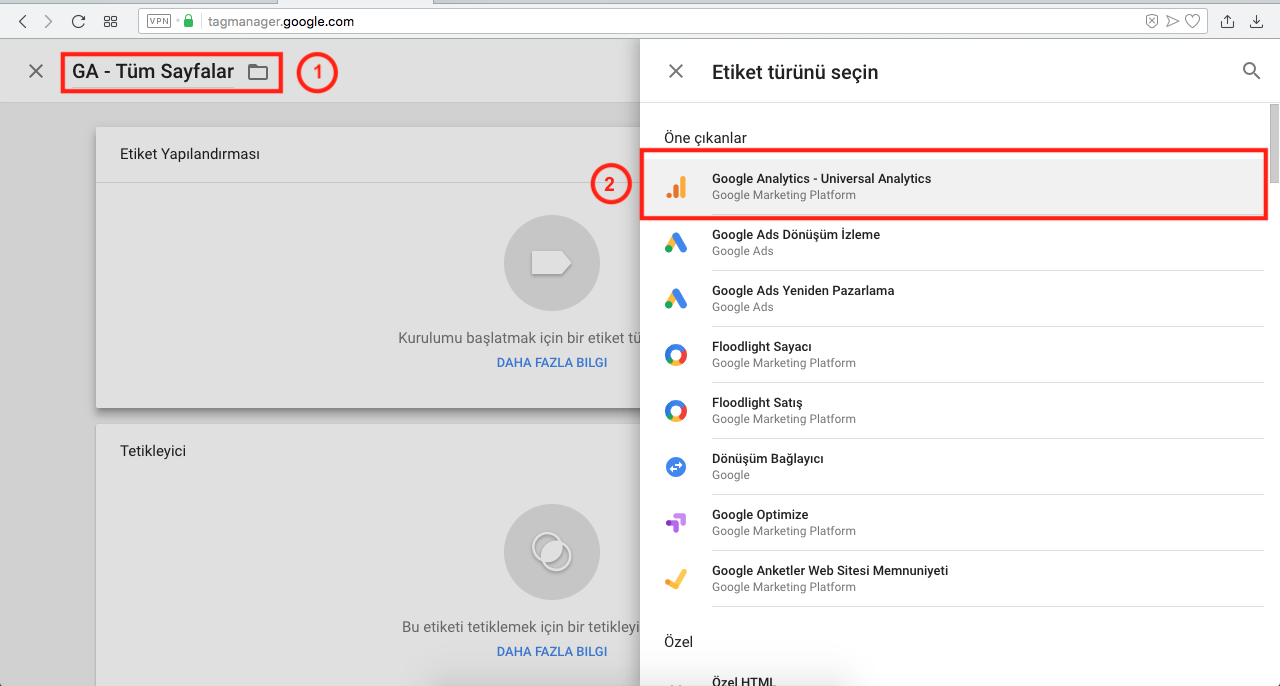
Task: Click the Tetikleyici heading
Action: pyautogui.click(x=153, y=451)
